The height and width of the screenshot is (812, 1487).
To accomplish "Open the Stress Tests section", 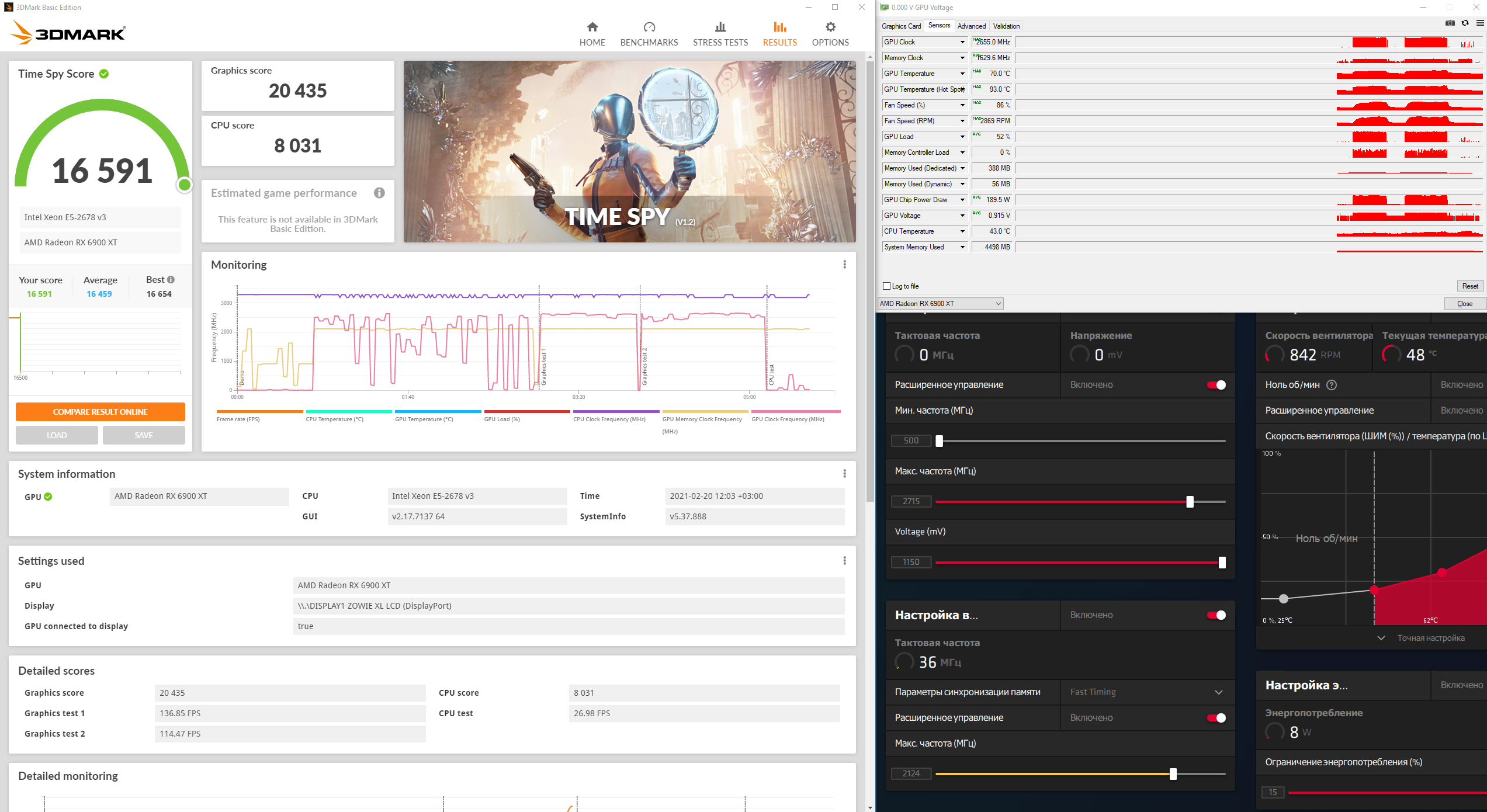I will click(720, 34).
